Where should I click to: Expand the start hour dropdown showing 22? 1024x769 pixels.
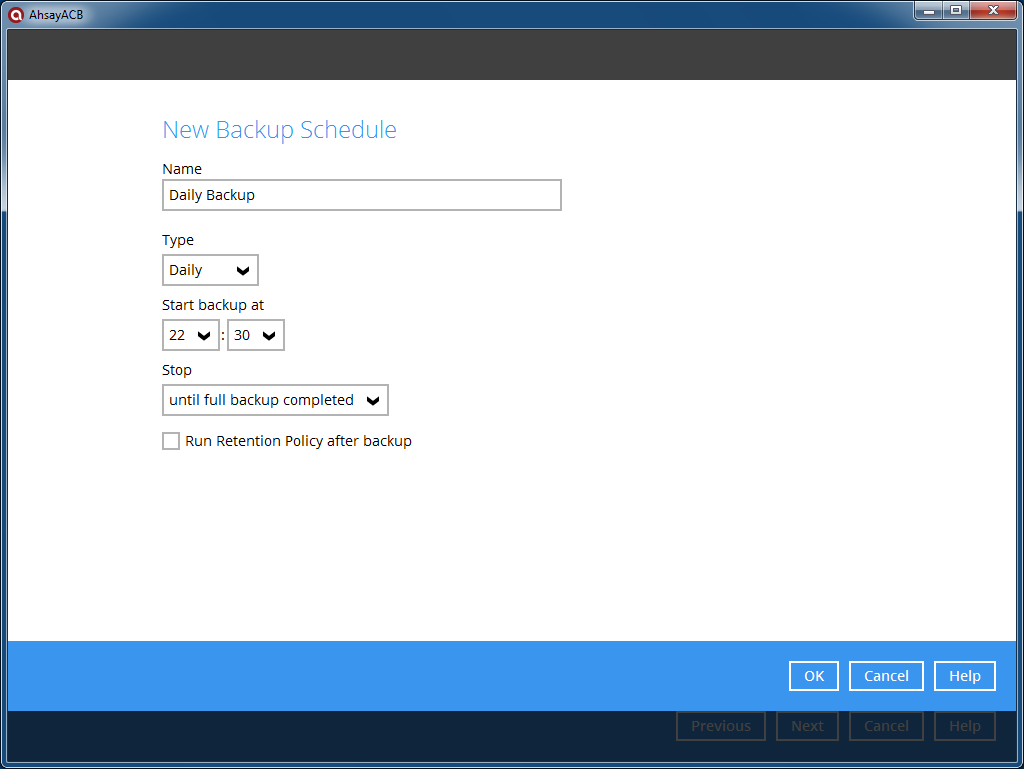coord(191,335)
